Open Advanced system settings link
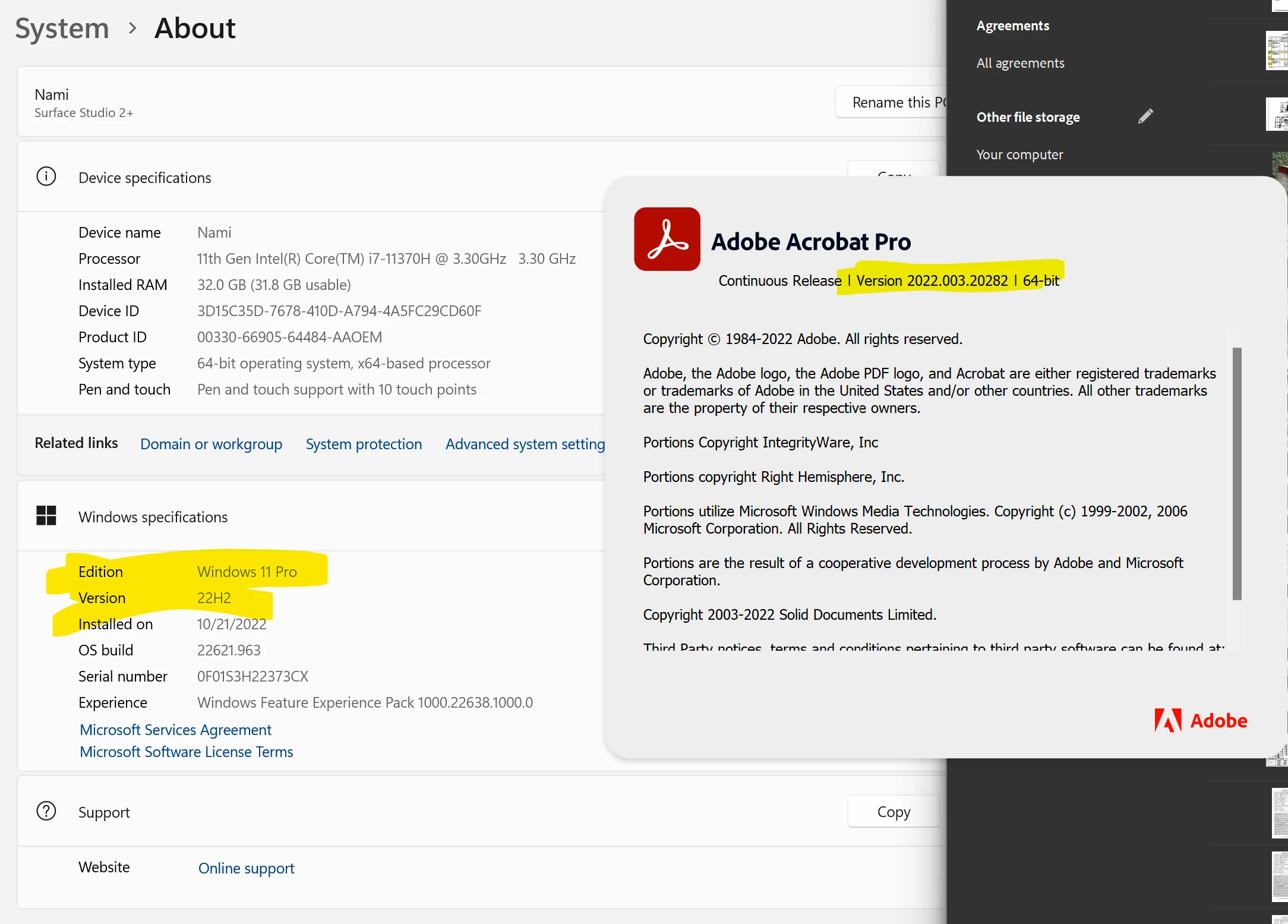Image resolution: width=1288 pixels, height=924 pixels. tap(525, 444)
